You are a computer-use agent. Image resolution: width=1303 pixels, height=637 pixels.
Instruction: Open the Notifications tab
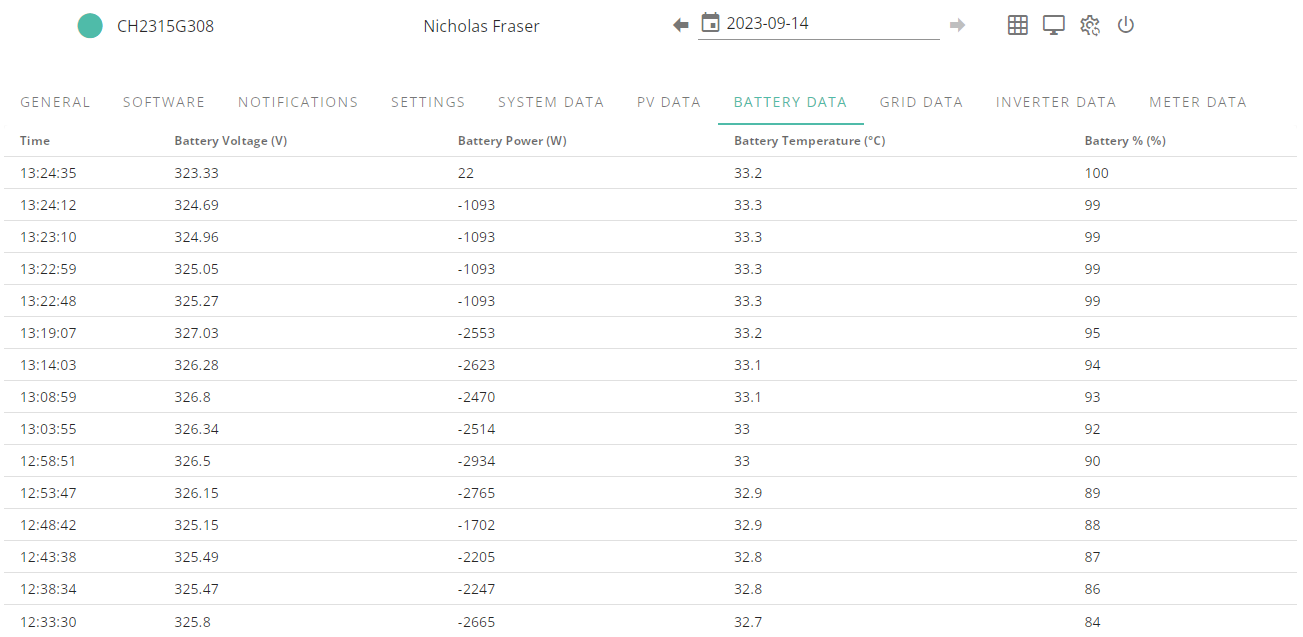tap(298, 102)
